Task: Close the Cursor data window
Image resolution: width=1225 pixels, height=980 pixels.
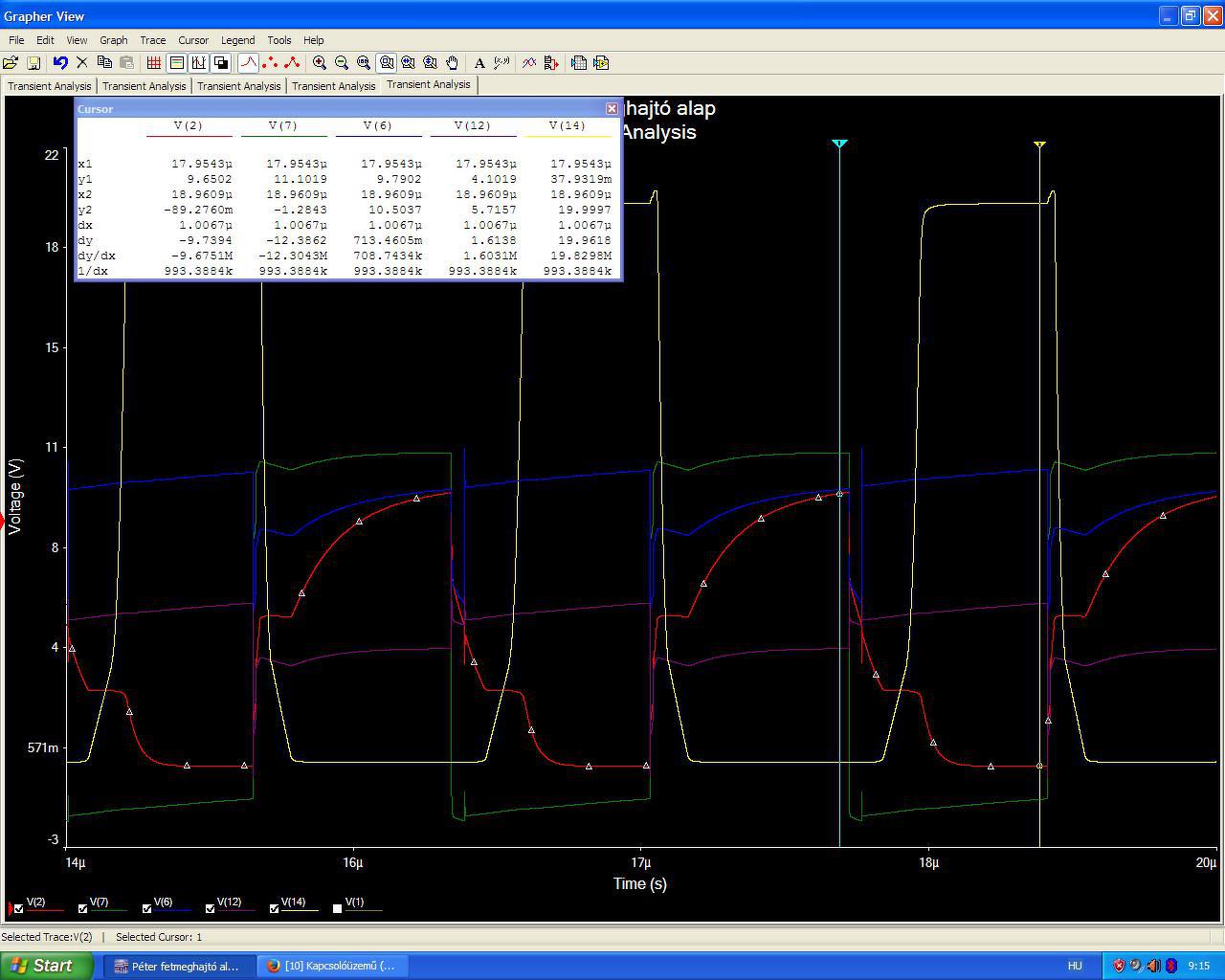Action: click(612, 109)
